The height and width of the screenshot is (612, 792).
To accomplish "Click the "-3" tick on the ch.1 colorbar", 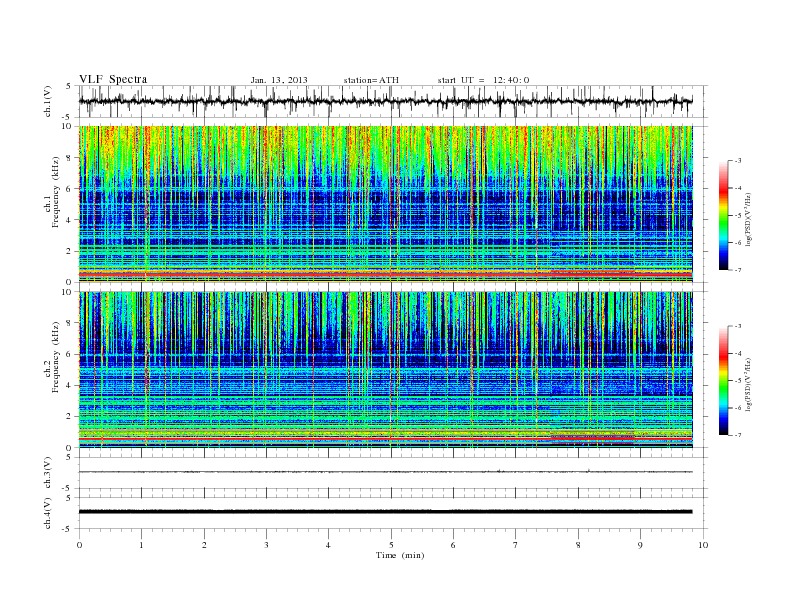I will [x=738, y=161].
